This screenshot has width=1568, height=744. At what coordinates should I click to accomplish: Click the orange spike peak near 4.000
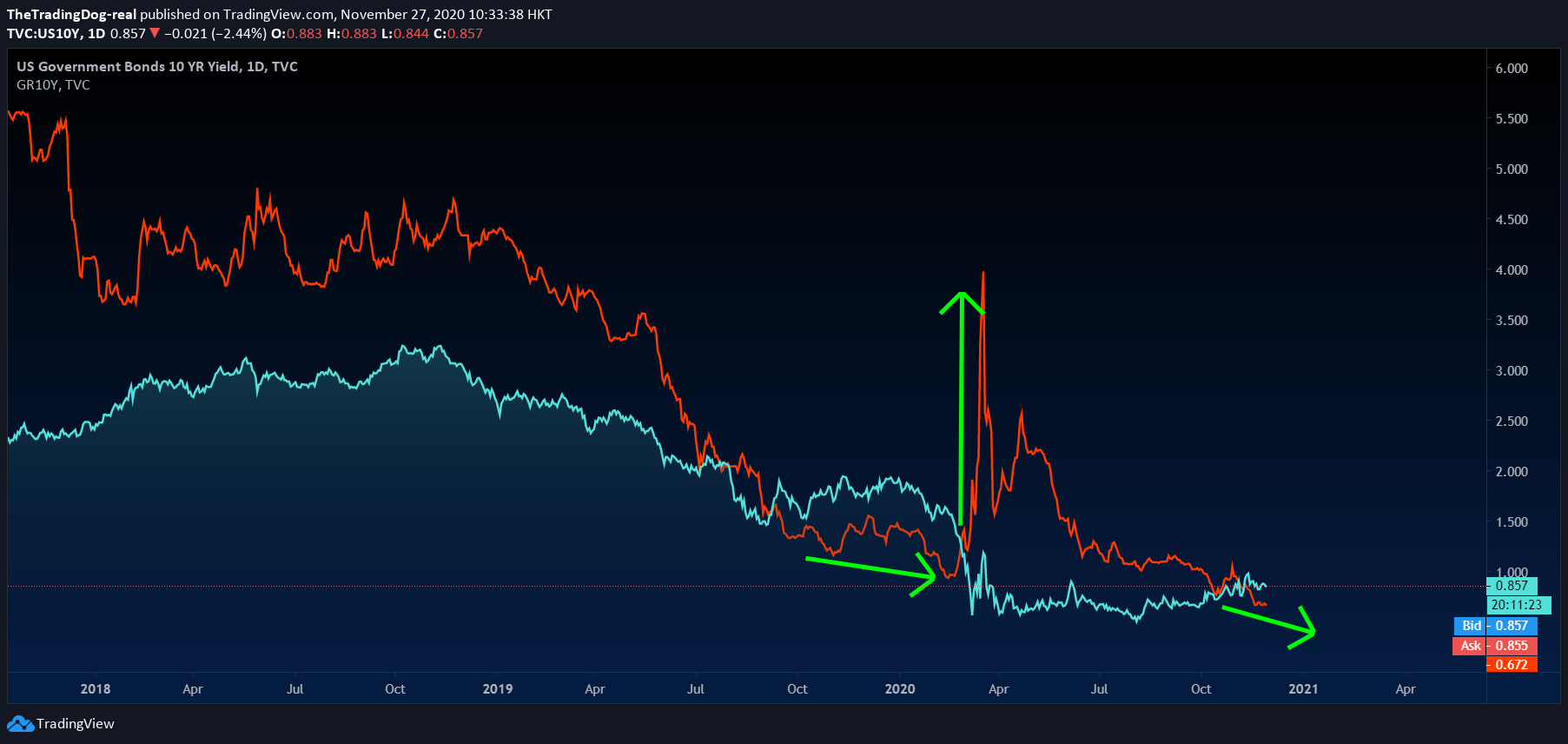[982, 274]
